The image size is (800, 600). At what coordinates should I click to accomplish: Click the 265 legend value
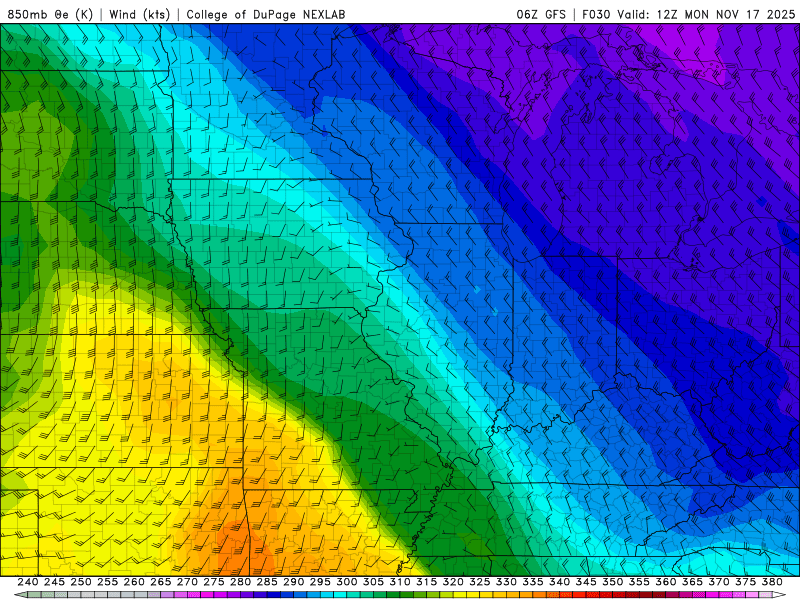click(x=160, y=582)
